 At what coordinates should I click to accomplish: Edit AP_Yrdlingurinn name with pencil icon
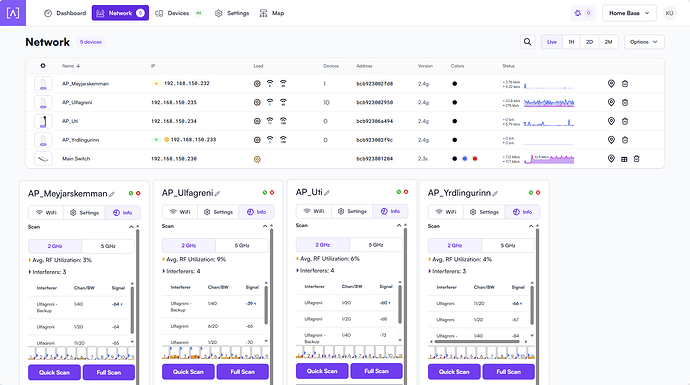495,193
